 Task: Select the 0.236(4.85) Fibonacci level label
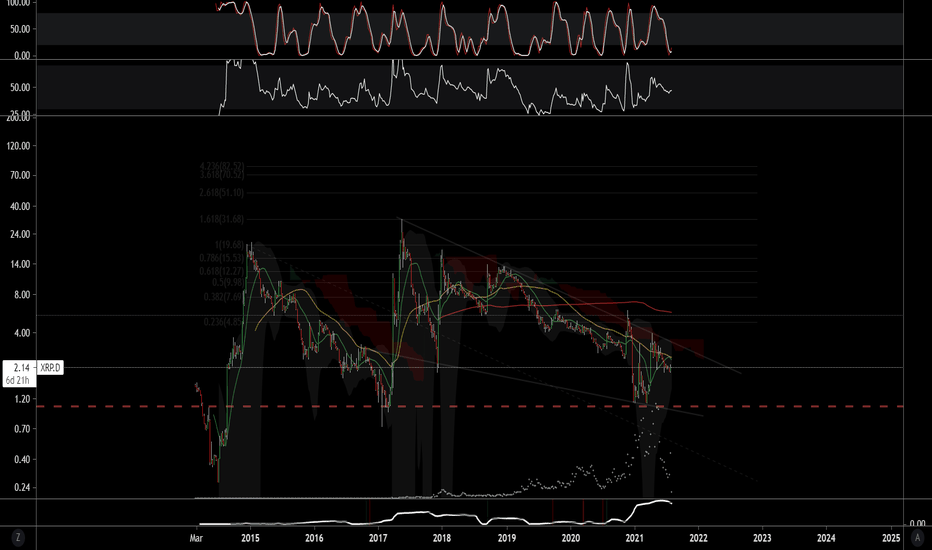[223, 322]
